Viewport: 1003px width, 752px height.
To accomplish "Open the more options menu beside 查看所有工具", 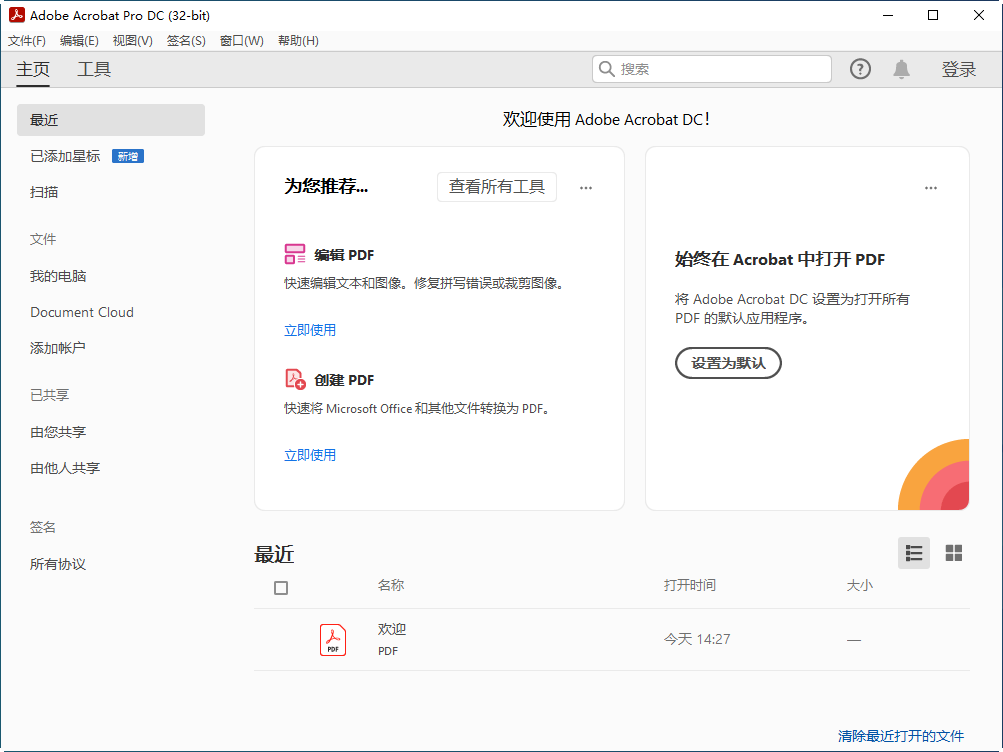I will (586, 188).
